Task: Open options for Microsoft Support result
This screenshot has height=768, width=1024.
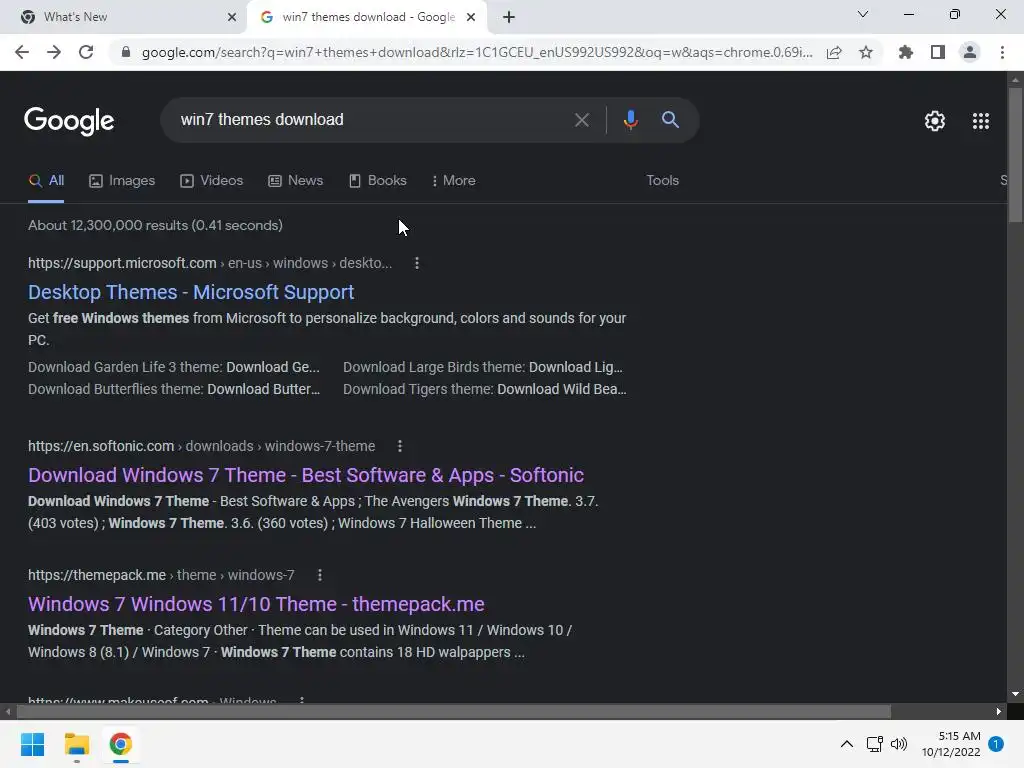Action: (417, 263)
